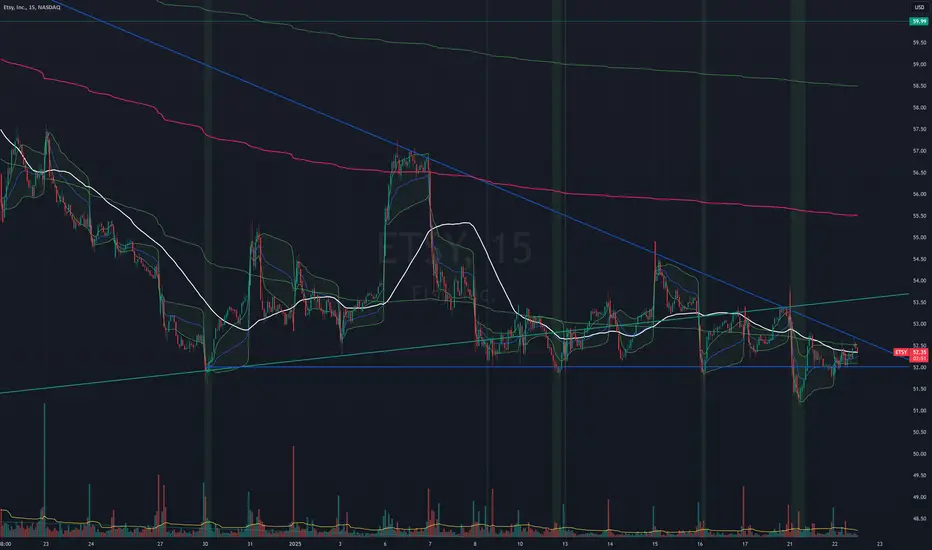Select the green 59.99 price label
This screenshot has width=932, height=550.
[919, 21]
